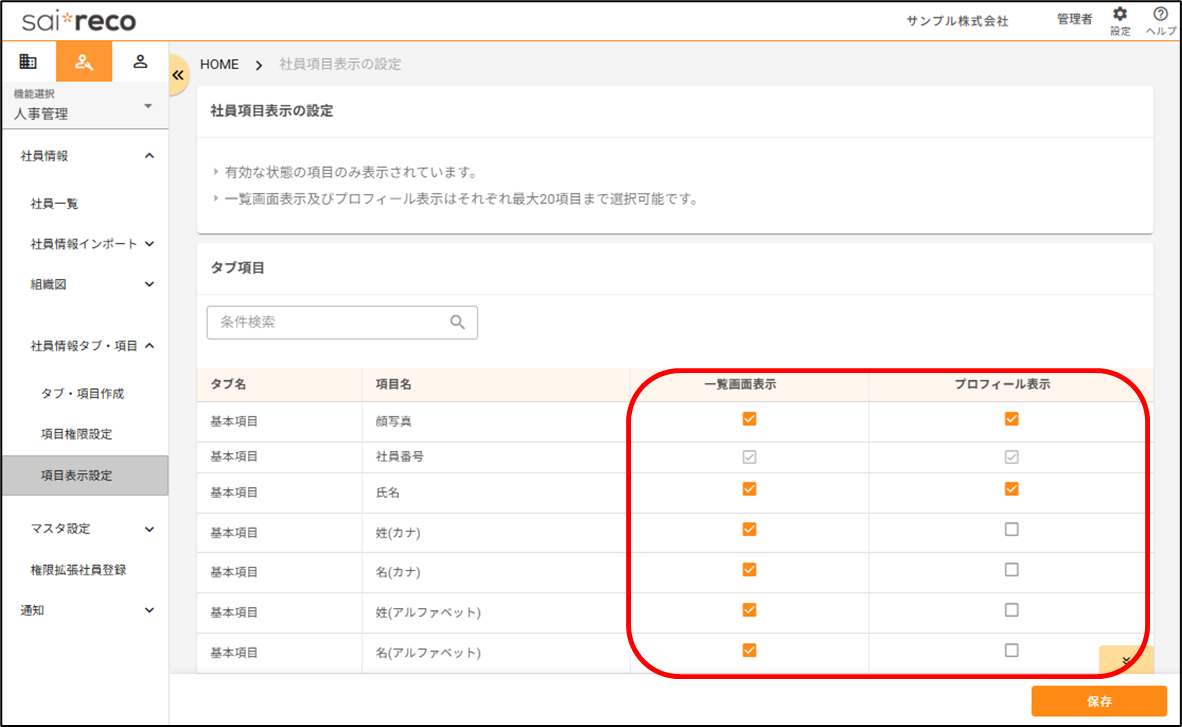The width and height of the screenshot is (1182, 727).
Task: Select タブ・項目作成 menu item
Action: coord(83,394)
